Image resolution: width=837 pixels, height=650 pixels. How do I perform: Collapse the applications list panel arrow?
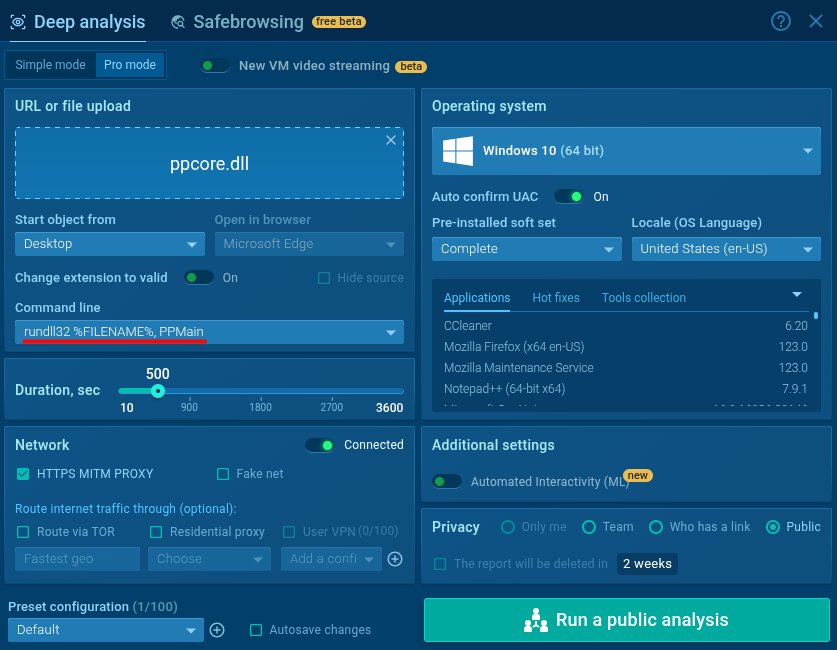(x=797, y=295)
